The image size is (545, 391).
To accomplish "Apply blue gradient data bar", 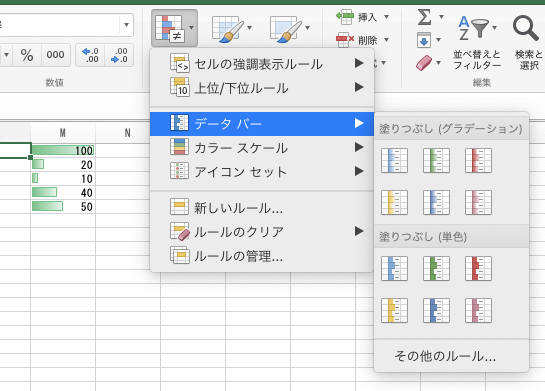I will 394,161.
